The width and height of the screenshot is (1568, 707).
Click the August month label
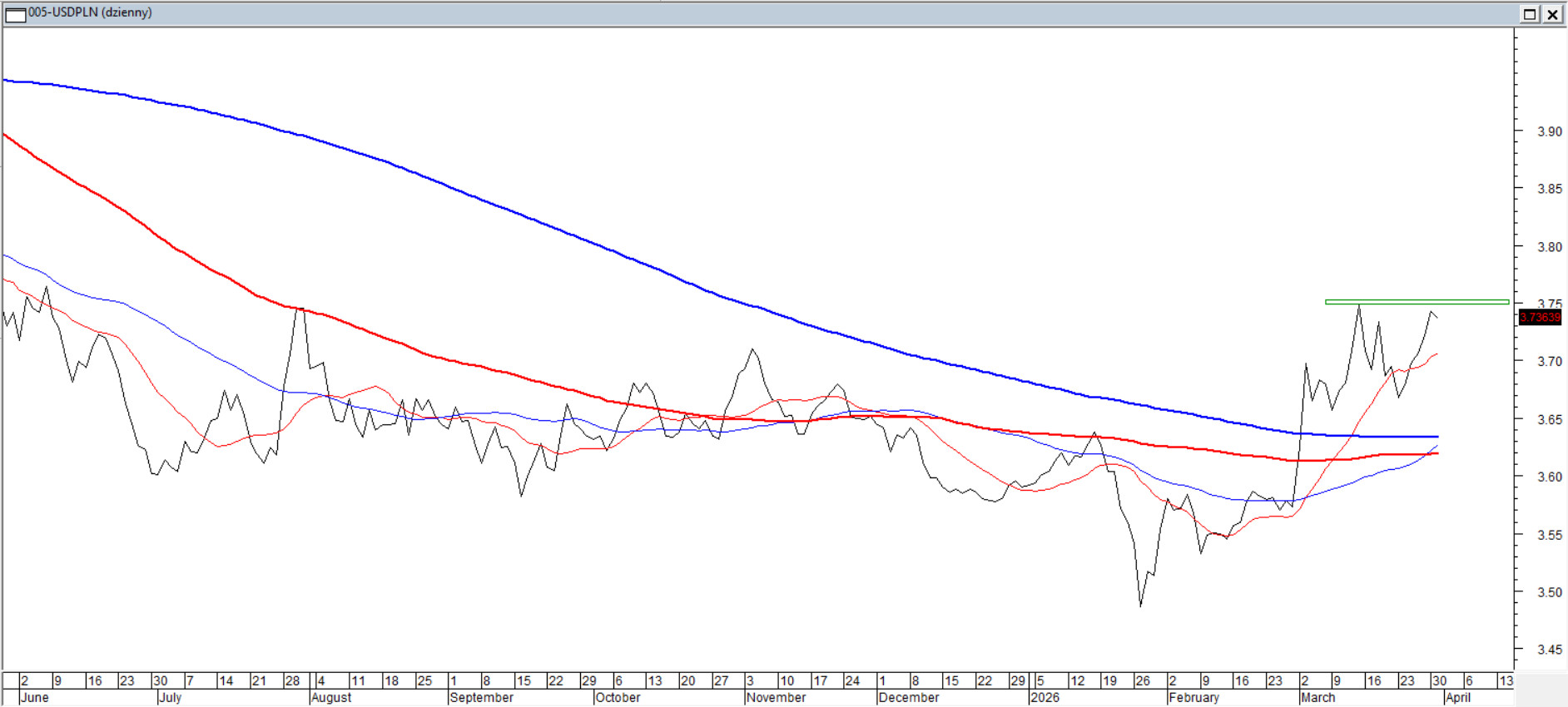pos(331,698)
